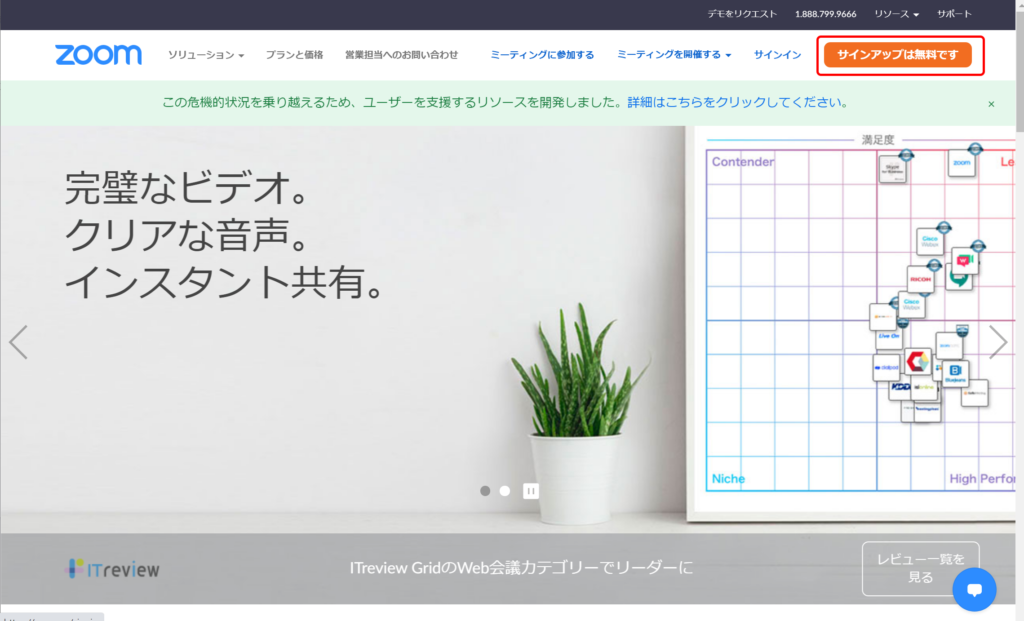Click サインアップは無料です button
Viewport: 1024px width, 621px height.
click(897, 55)
